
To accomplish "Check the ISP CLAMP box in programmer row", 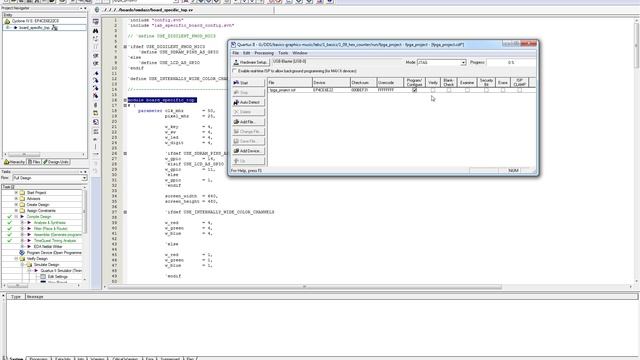I will [x=519, y=90].
